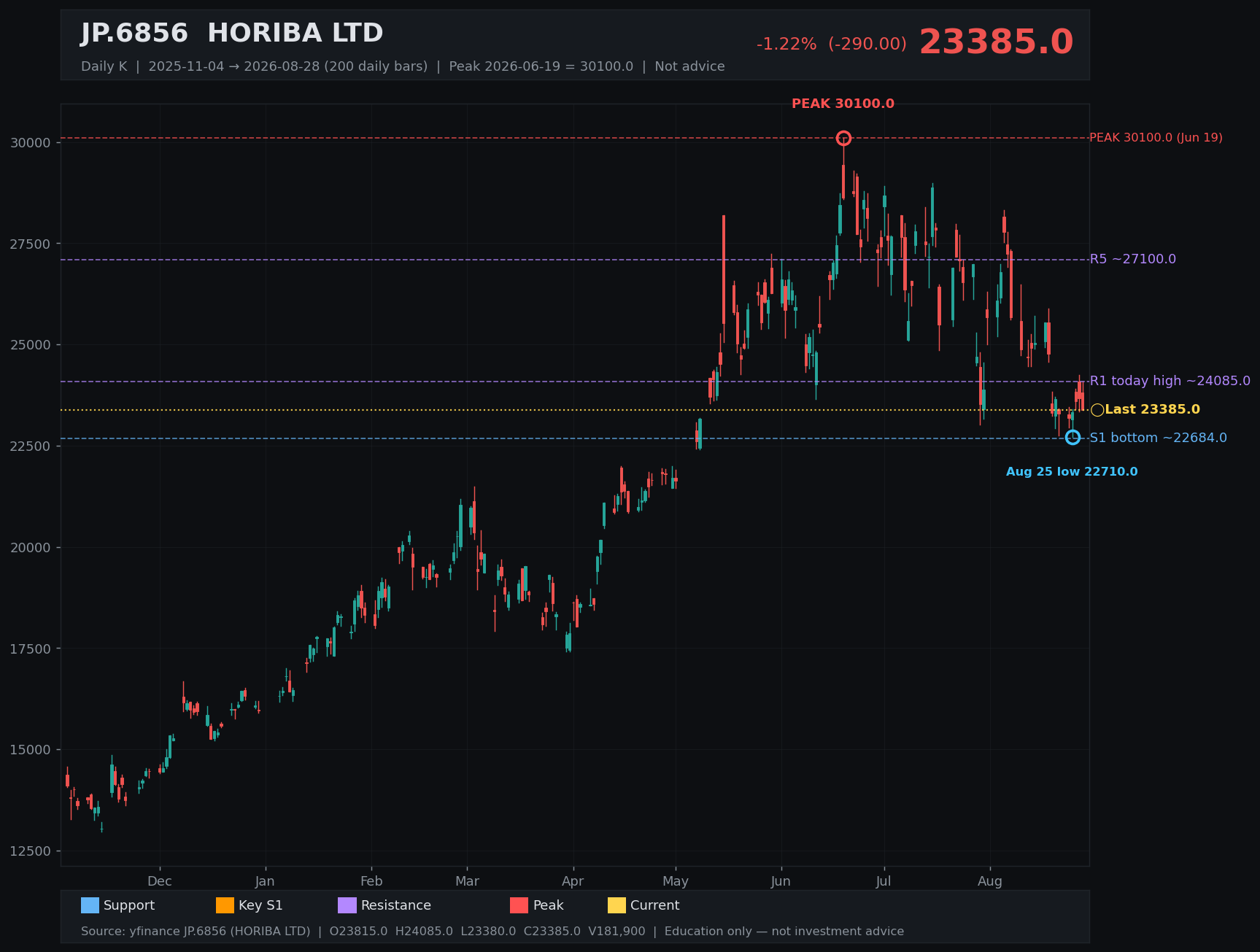This screenshot has width=1260, height=952.
Task: Click the 22500 y-axis label
Action: pos(31,446)
